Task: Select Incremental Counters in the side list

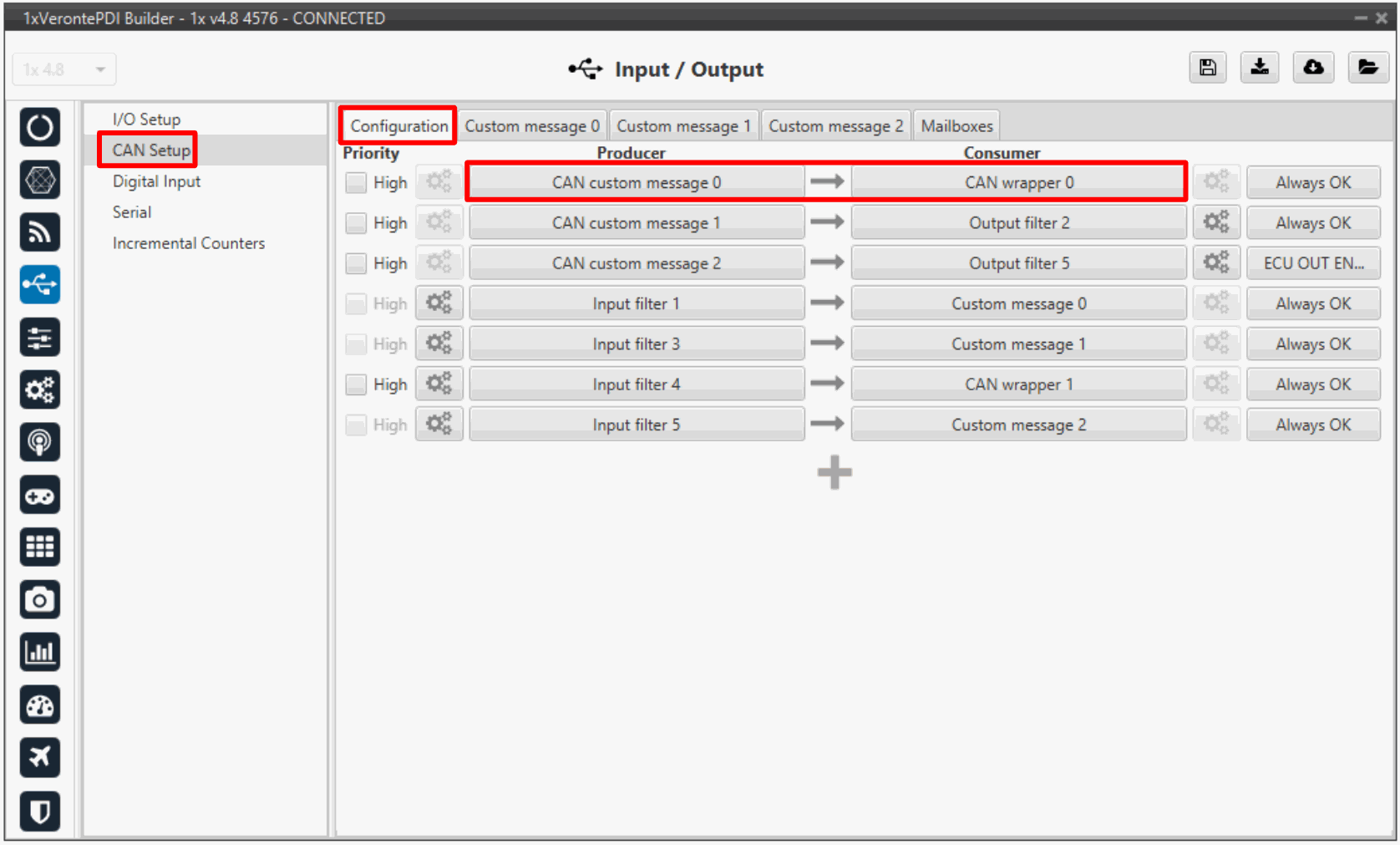Action: 189,243
